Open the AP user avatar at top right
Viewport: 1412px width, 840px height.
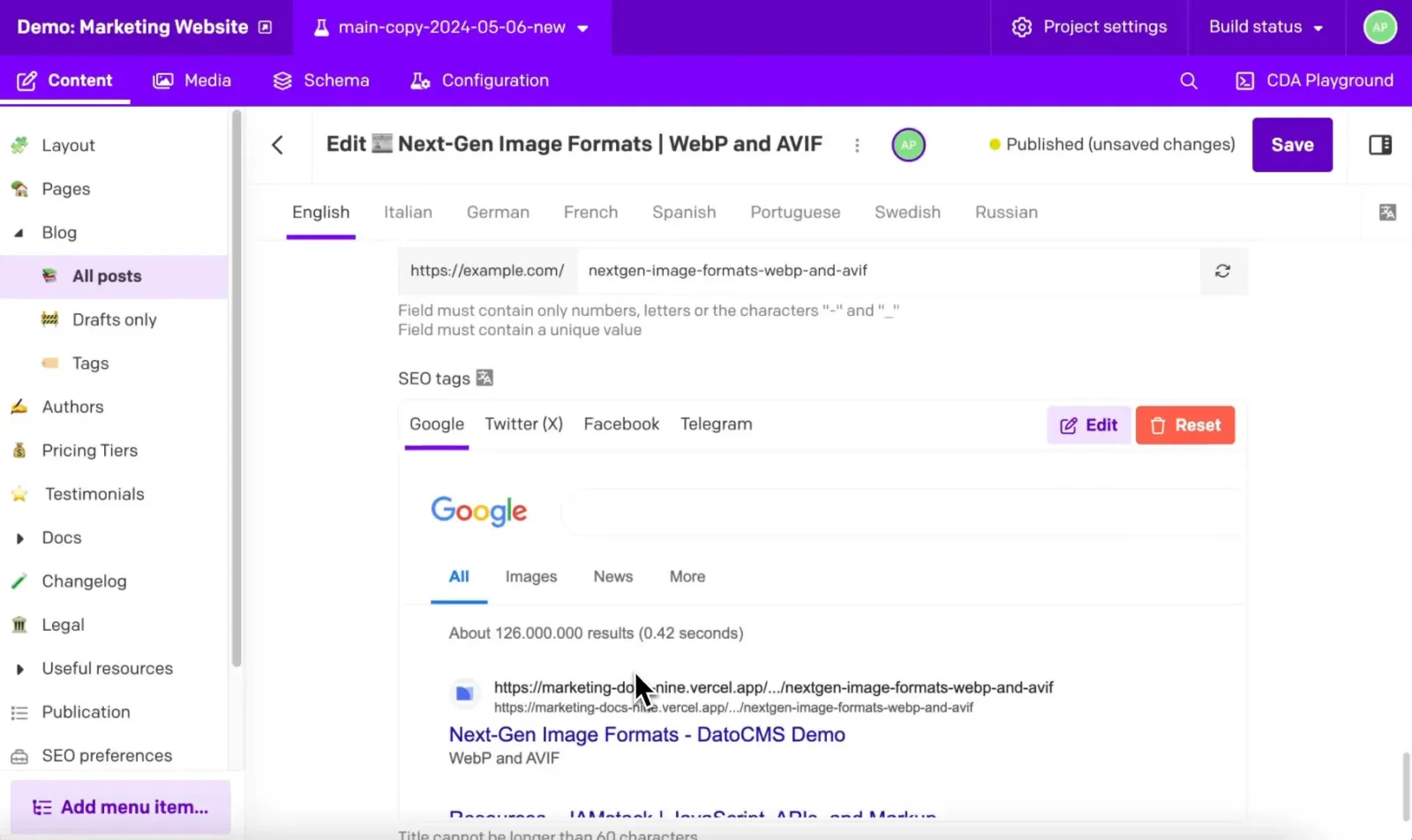[1380, 27]
